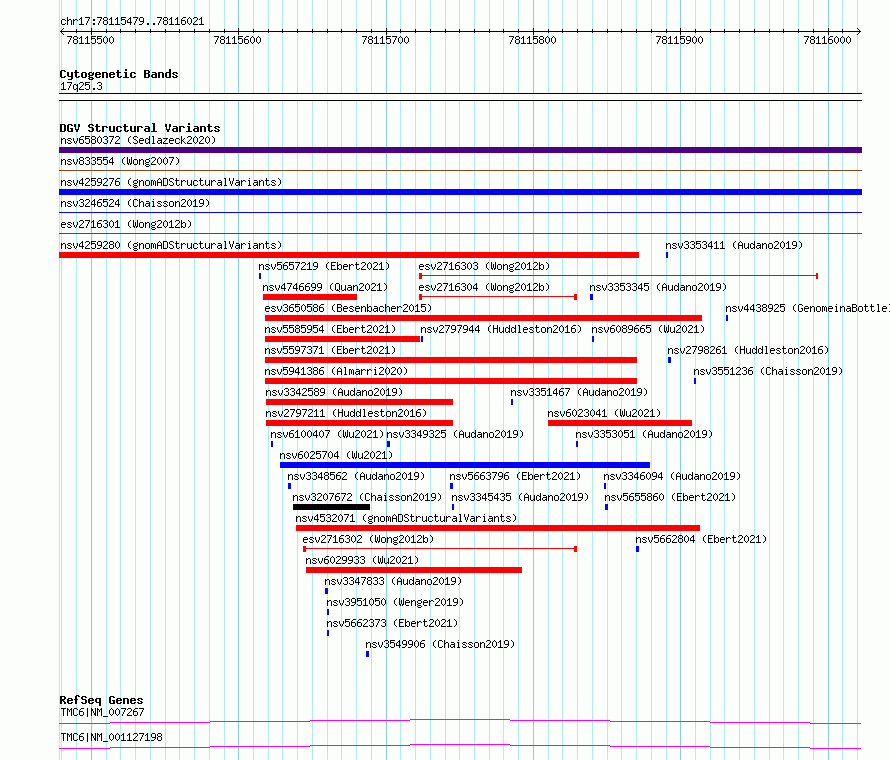Select nsv5662373 (Ebert2021) label

pyautogui.click(x=392, y=623)
